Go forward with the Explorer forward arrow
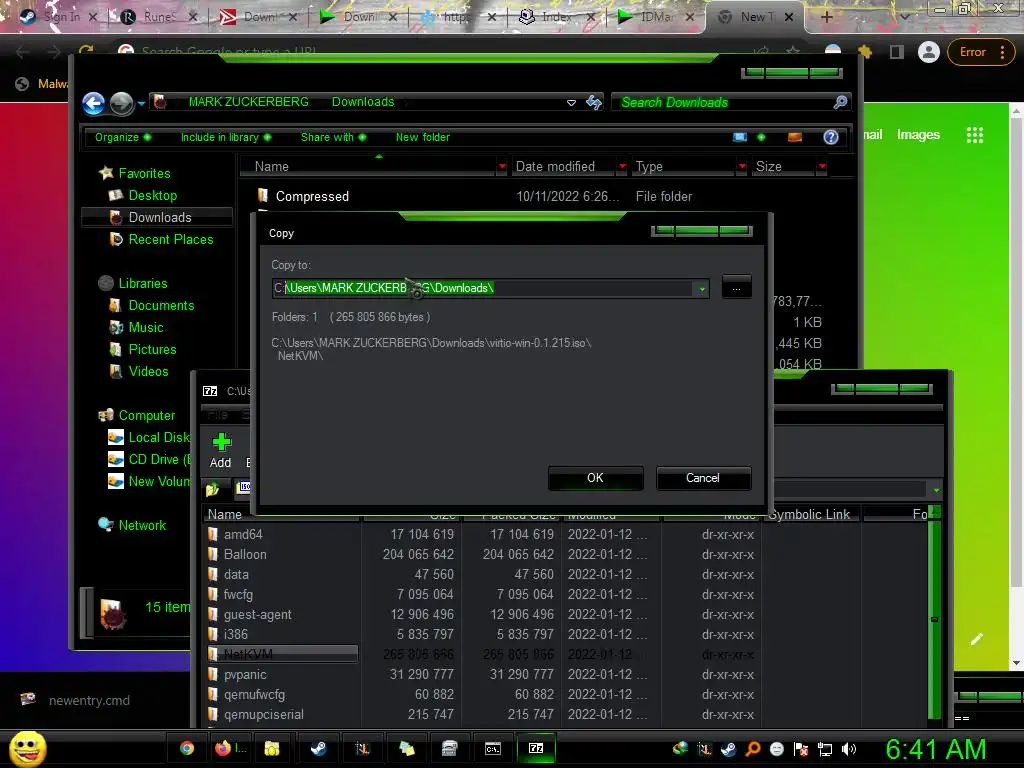 coord(121,103)
